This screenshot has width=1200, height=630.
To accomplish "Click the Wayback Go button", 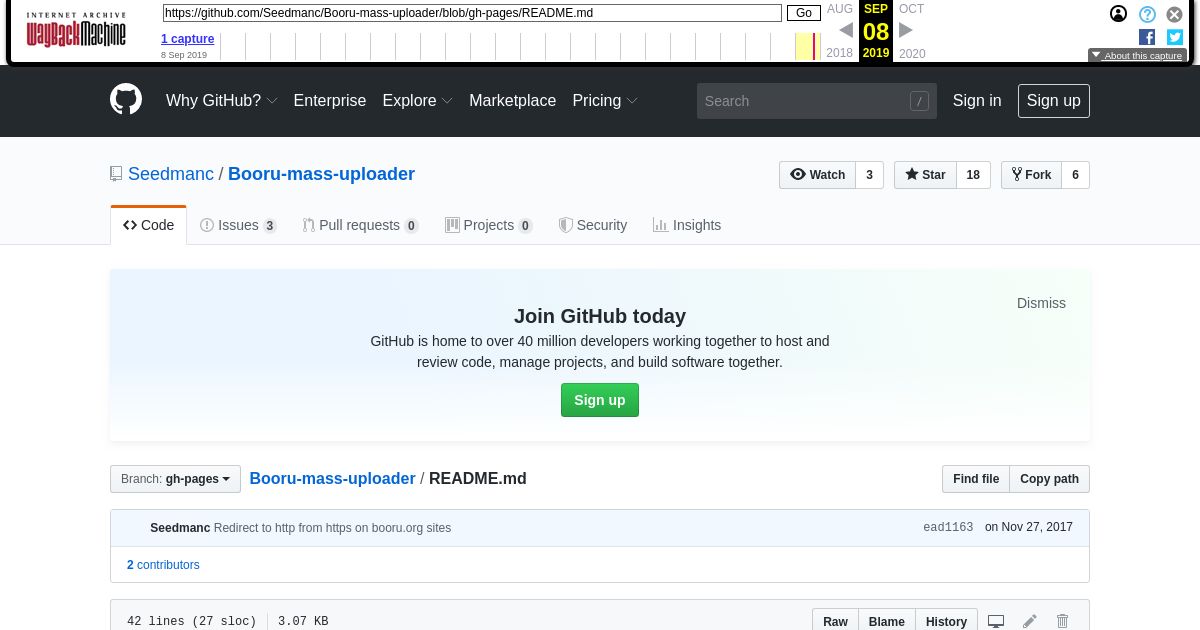I will (804, 13).
